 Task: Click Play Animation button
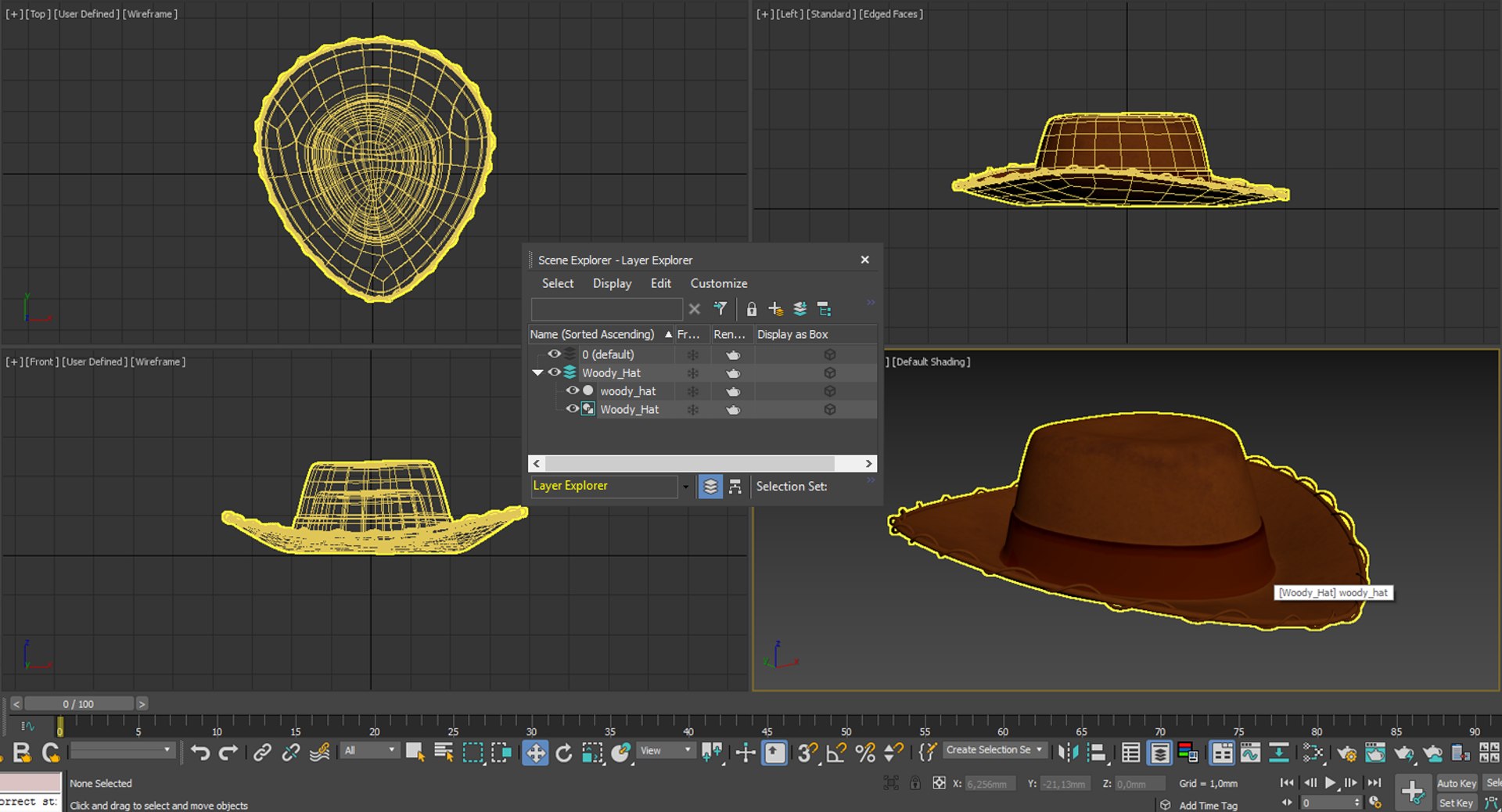[x=1330, y=782]
